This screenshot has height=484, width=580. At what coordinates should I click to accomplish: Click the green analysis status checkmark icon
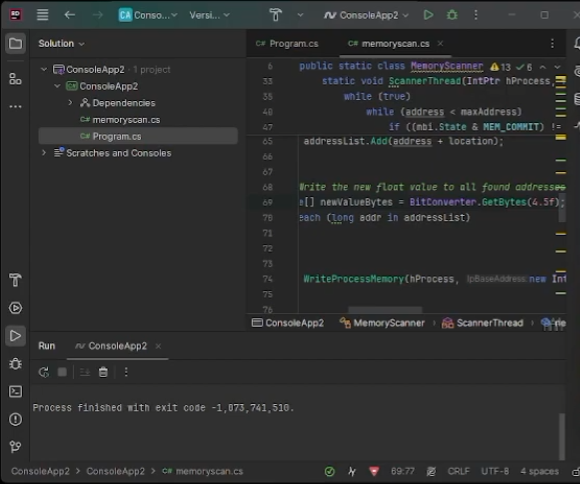[329, 471]
